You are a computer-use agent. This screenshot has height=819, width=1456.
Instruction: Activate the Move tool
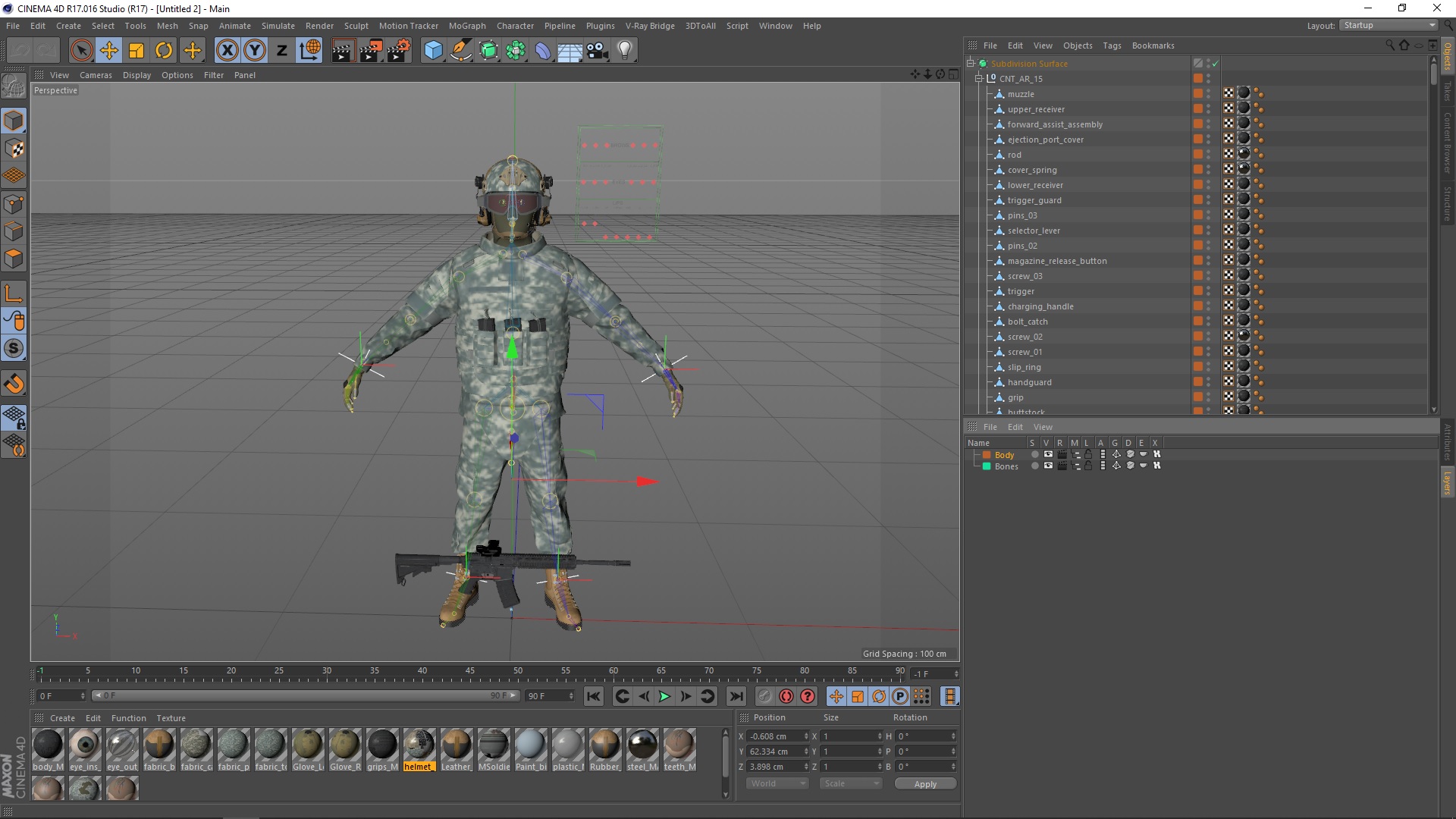(109, 51)
